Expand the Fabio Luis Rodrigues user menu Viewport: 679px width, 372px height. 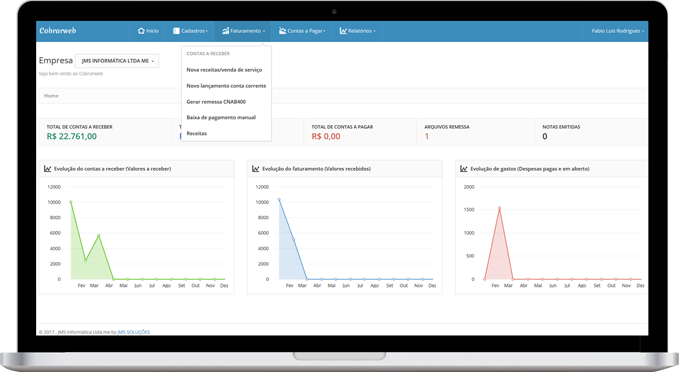(x=618, y=31)
